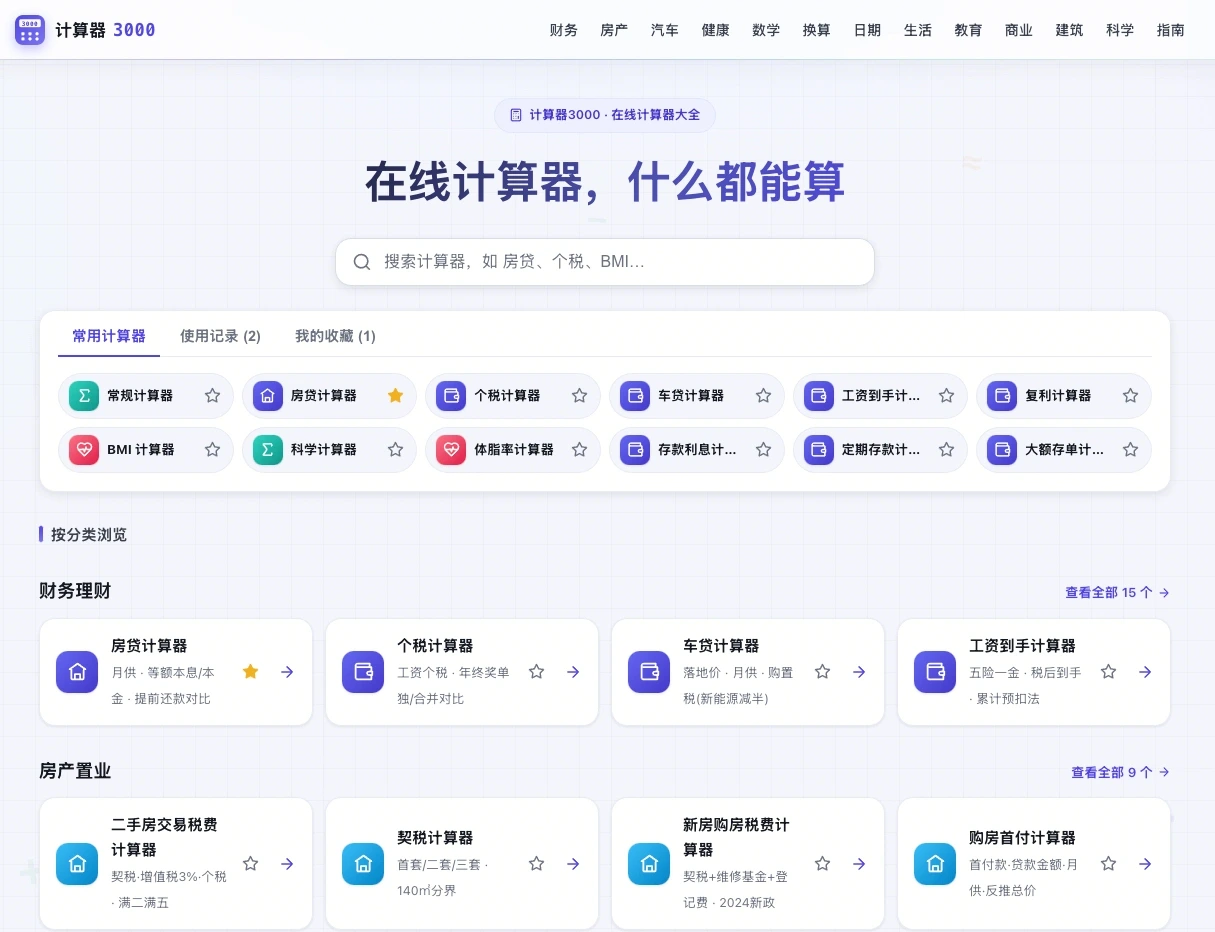Viewport: 1215px width, 932px height.
Task: Click the search magnifier icon
Action: (x=362, y=262)
